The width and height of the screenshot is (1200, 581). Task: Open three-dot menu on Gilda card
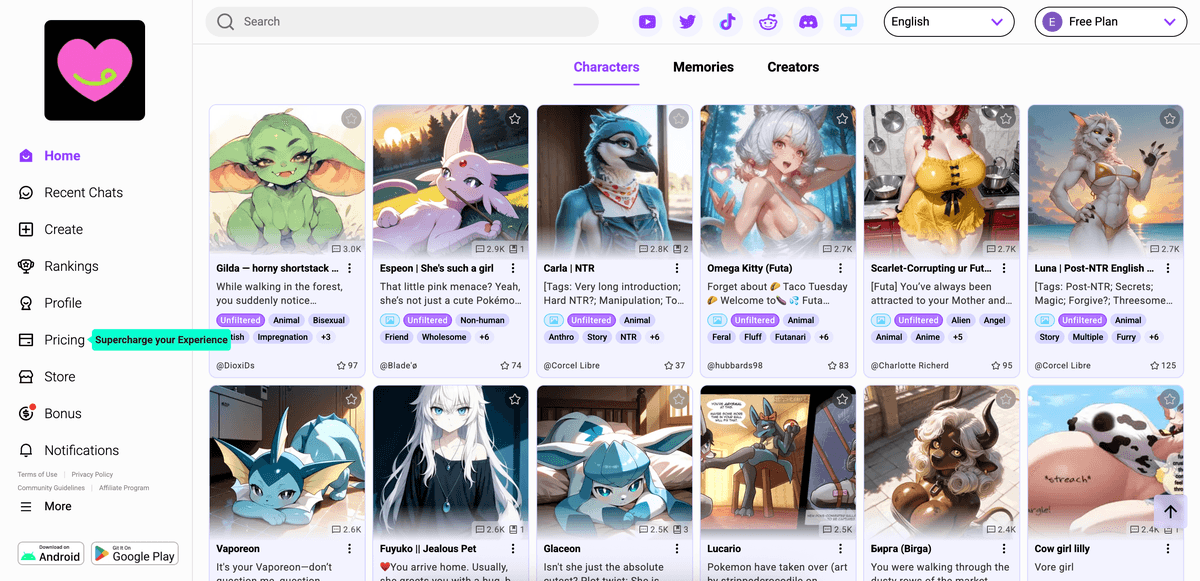coord(350,268)
